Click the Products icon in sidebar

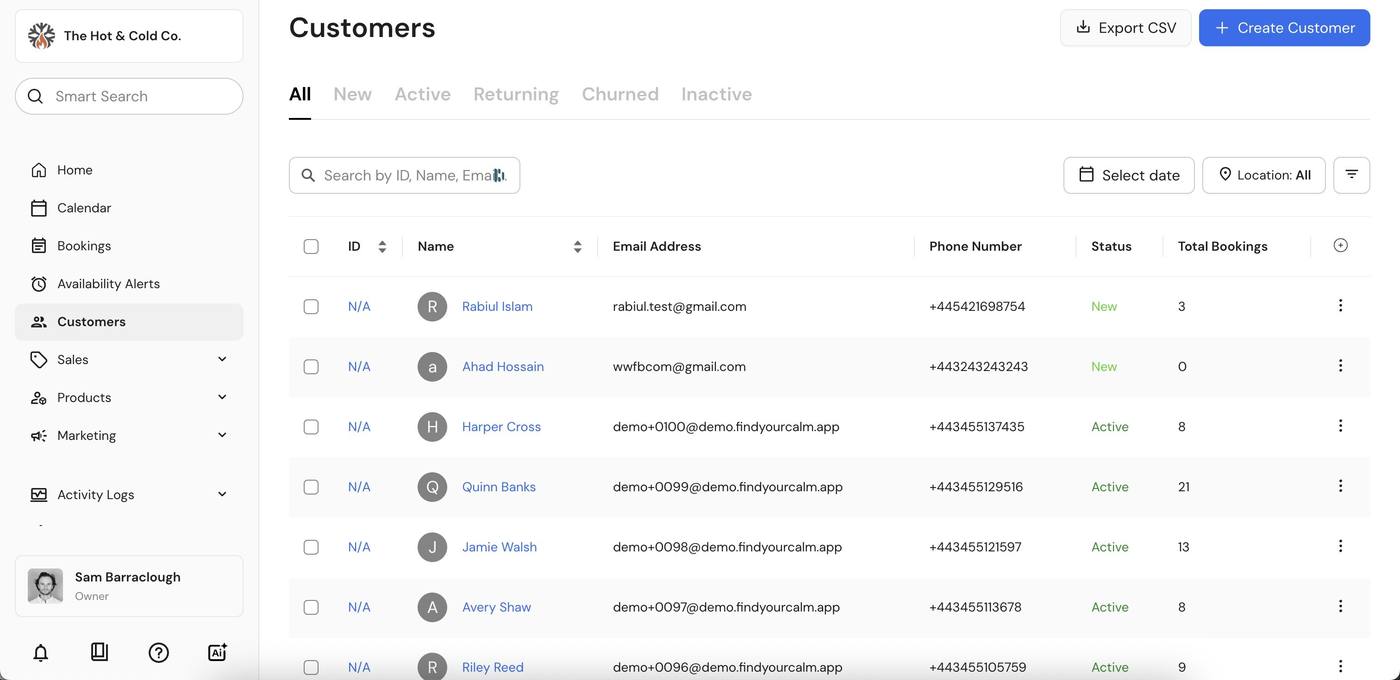tap(39, 398)
